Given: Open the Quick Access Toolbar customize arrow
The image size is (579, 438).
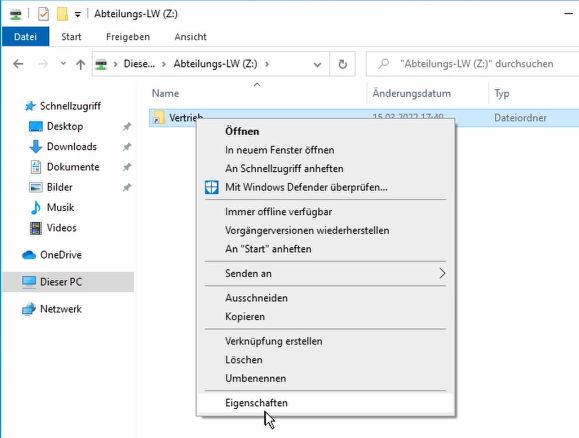Looking at the screenshot, I should [x=78, y=14].
